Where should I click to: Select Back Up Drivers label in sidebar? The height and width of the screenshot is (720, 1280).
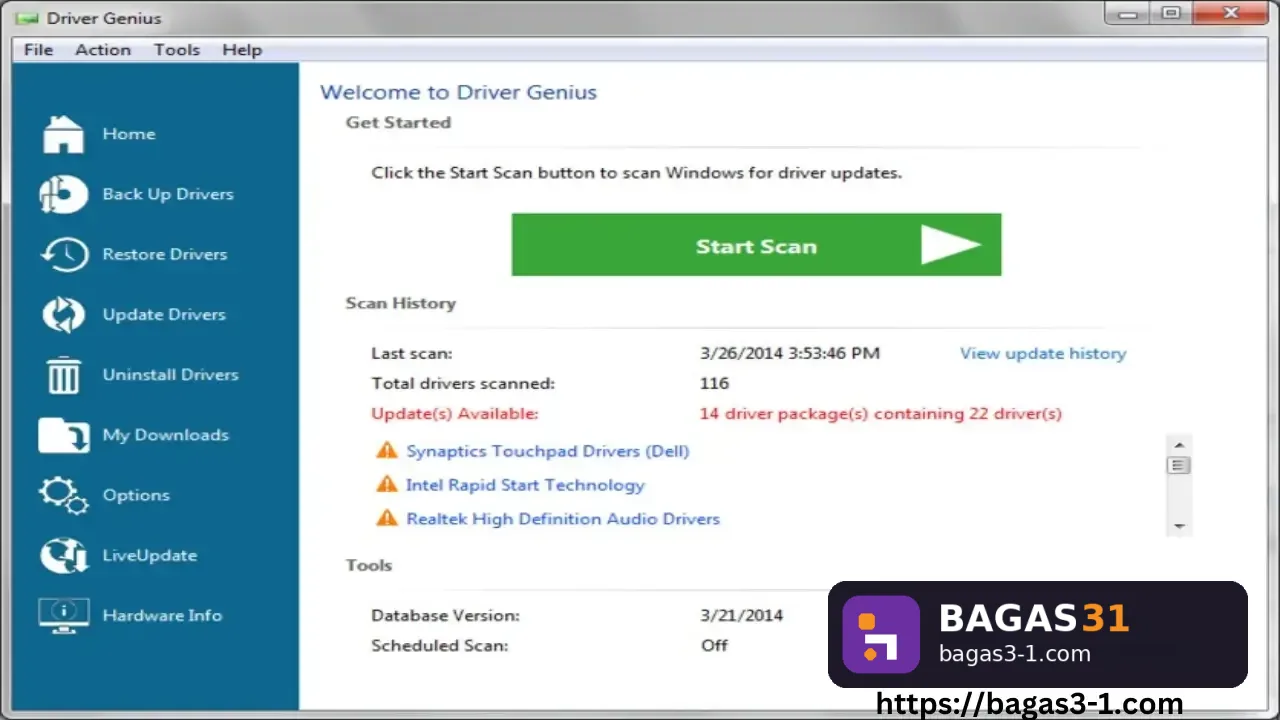pos(168,194)
